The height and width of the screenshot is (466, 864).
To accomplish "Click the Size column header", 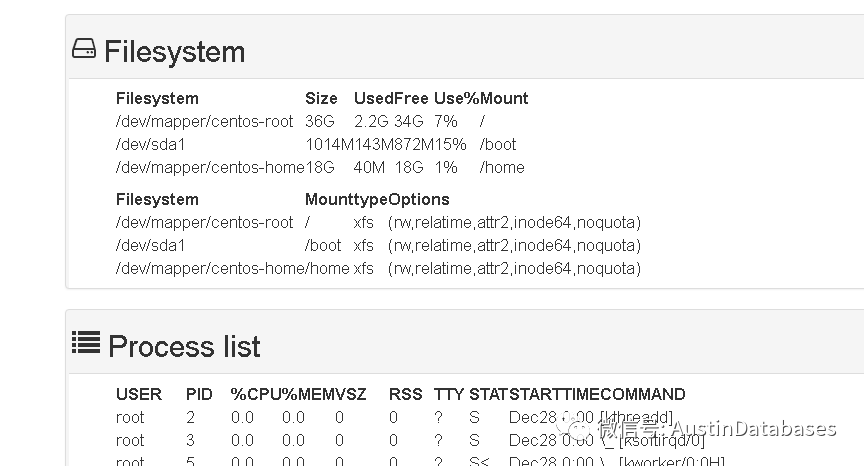I will click(x=321, y=98).
